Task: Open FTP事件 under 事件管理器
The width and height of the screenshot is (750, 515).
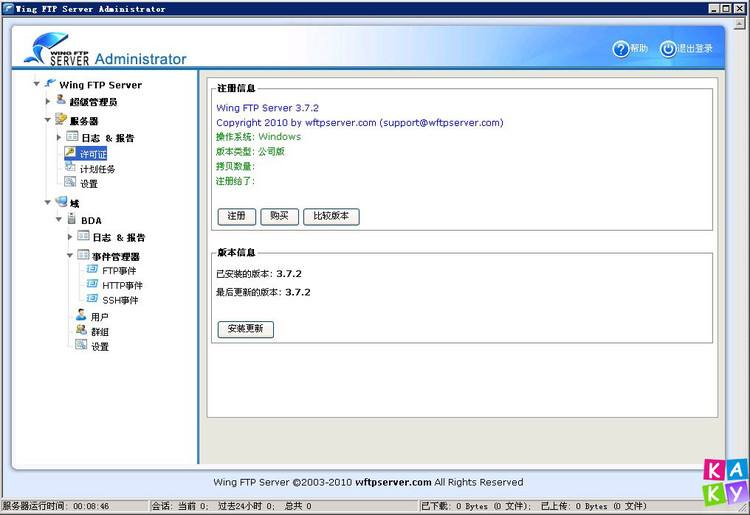Action: pyautogui.click(x=119, y=271)
